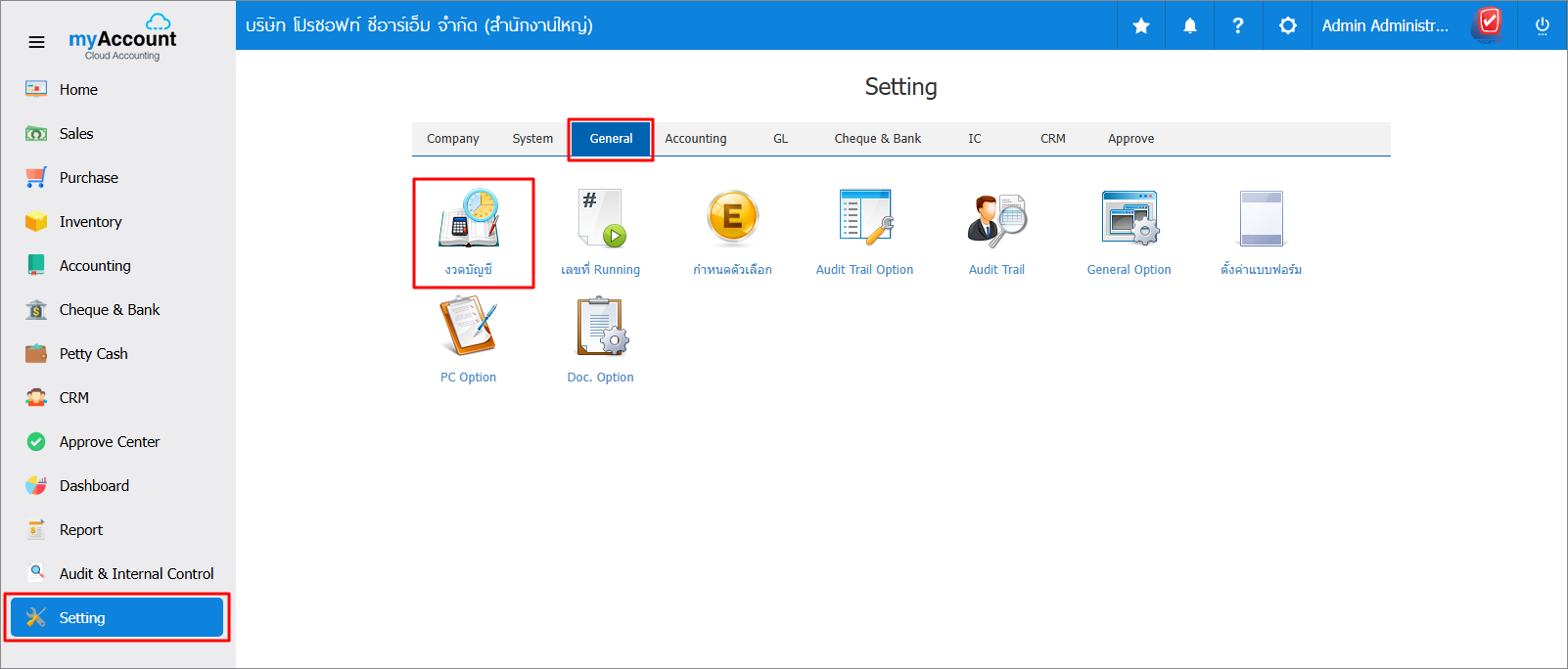Open the General Option icon
The width and height of the screenshot is (1568, 669).
tap(1130, 218)
